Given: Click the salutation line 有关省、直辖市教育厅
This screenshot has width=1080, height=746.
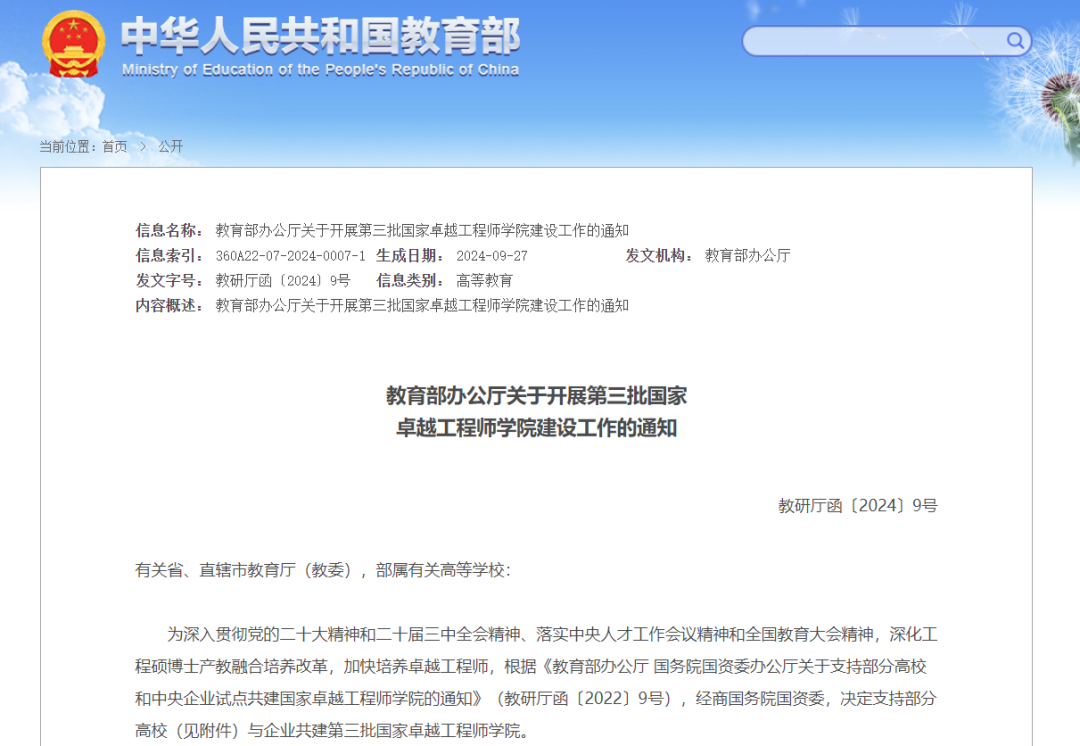Looking at the screenshot, I should point(322,570).
